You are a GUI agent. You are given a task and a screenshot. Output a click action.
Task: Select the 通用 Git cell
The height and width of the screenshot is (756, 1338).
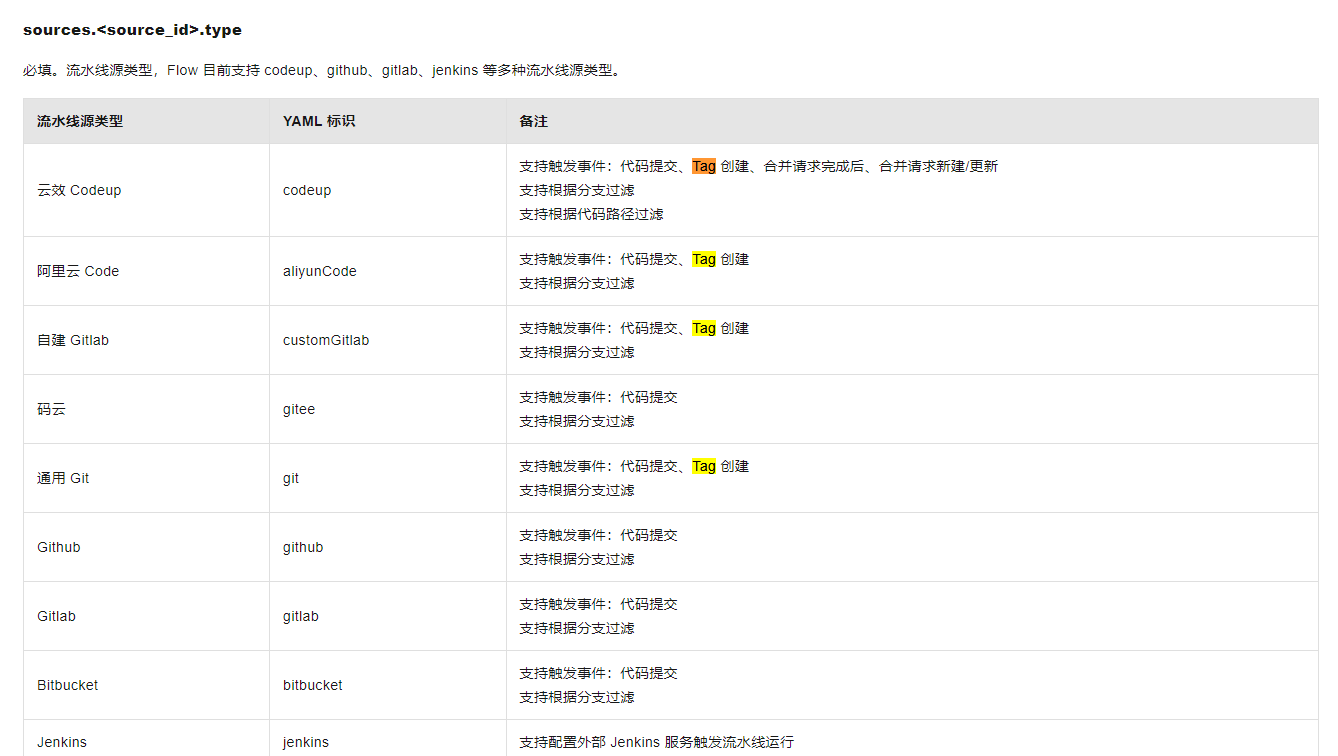[146, 478]
